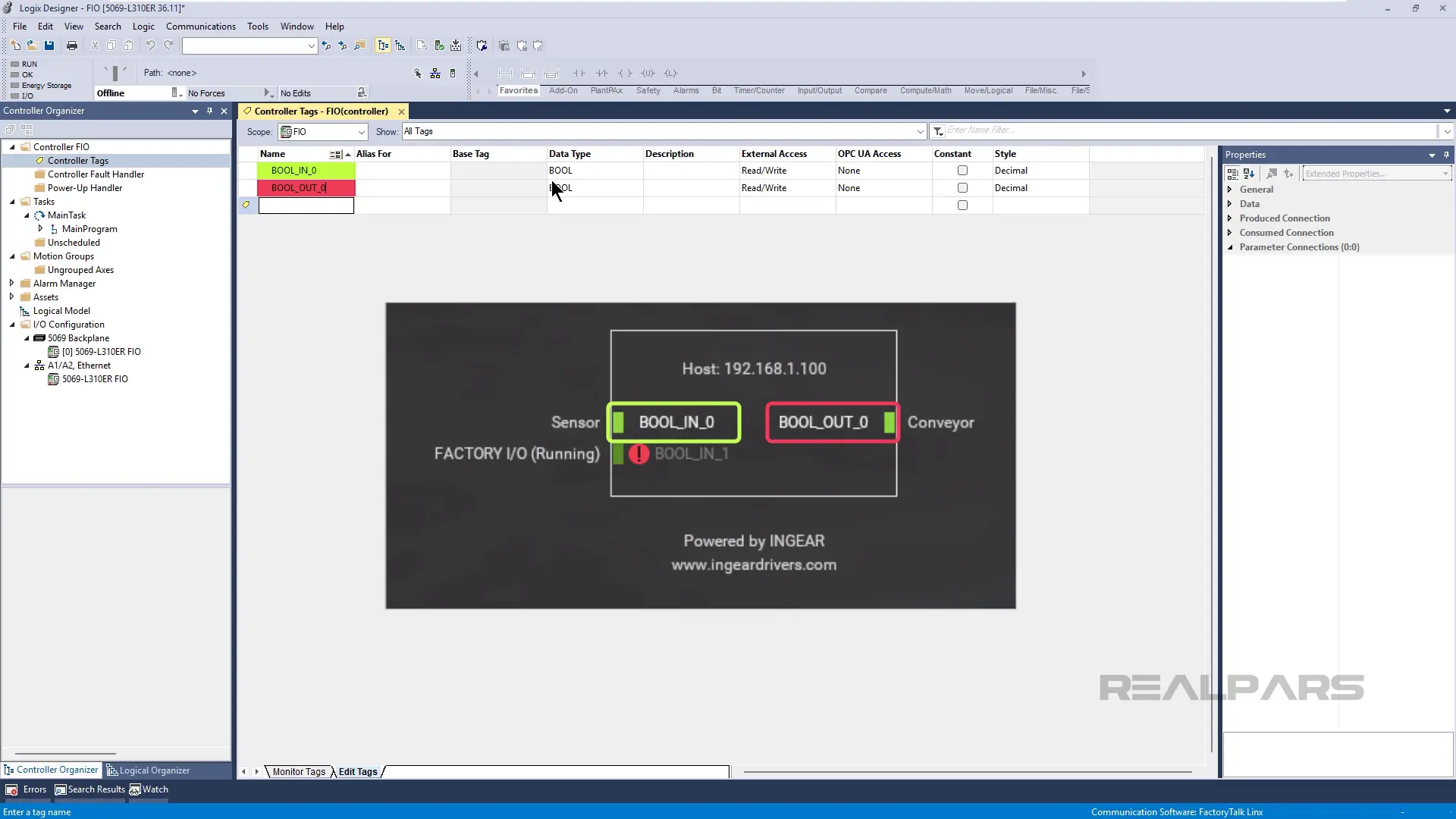Screen dimensions: 1456x819
Task: Save the project using the floppy disk icon
Action: click(x=49, y=45)
